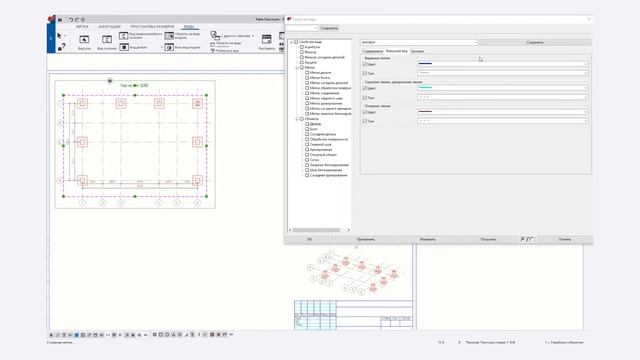The width and height of the screenshot is (640, 360).
Task: Toggle Тип checkbox under Опорные линии
Action: (365, 121)
